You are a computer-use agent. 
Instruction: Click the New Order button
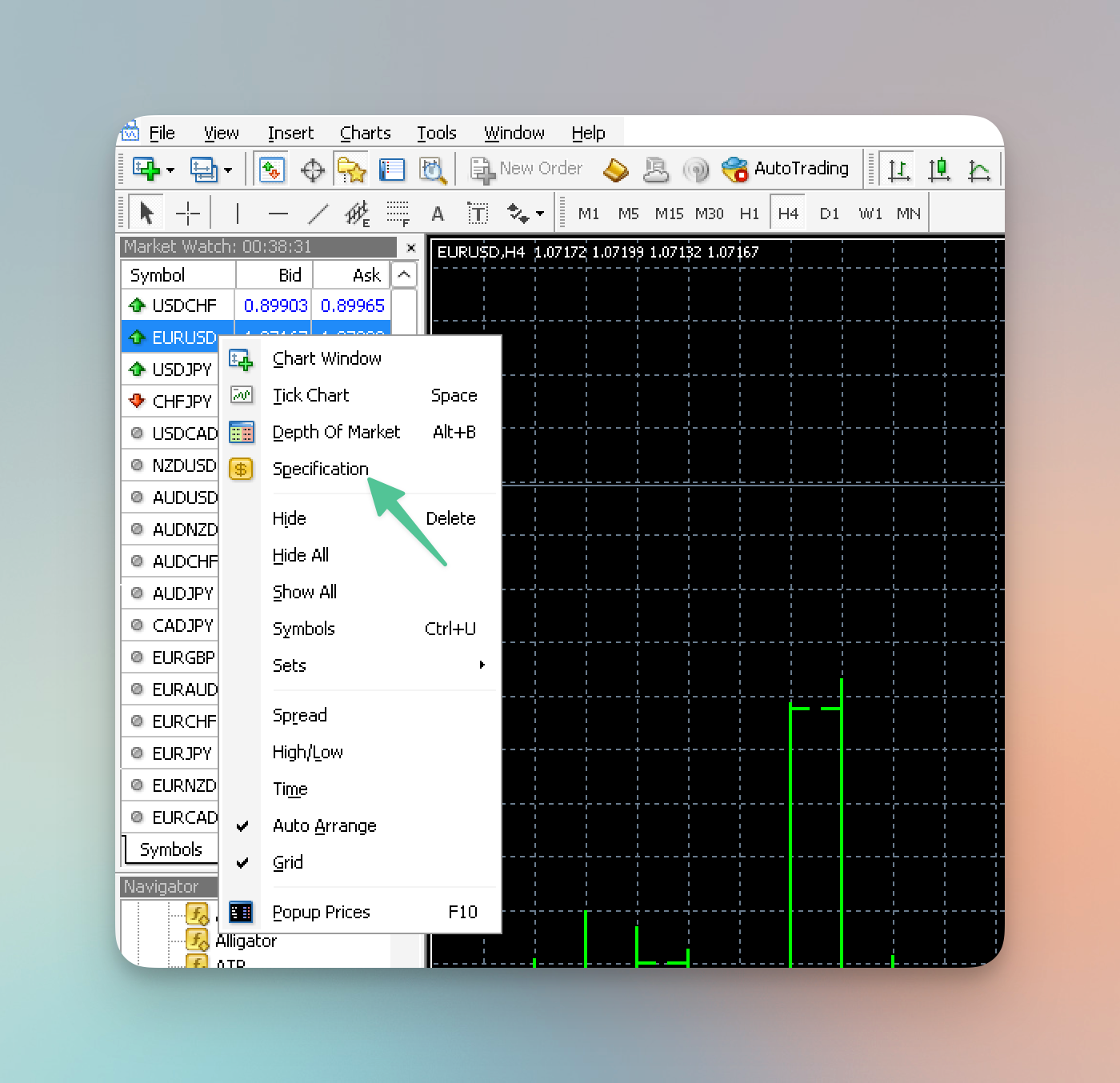(526, 169)
